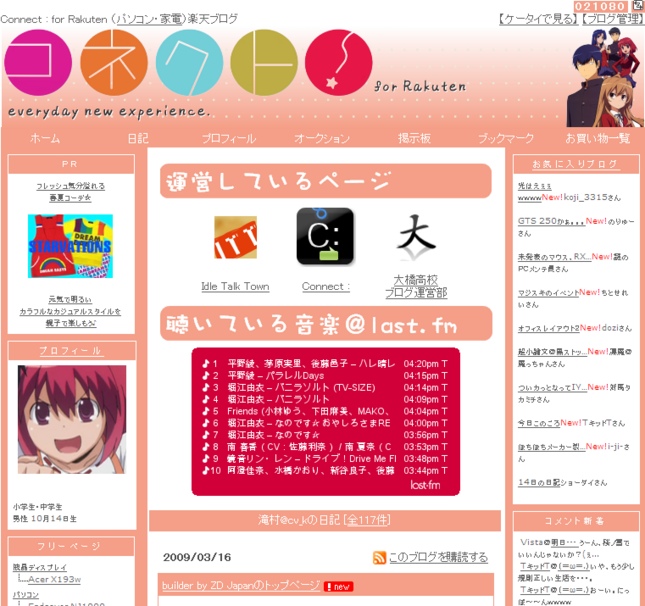Click the プロフィール sidebar heading link
This screenshot has height=606, width=645.
[x=70, y=351]
